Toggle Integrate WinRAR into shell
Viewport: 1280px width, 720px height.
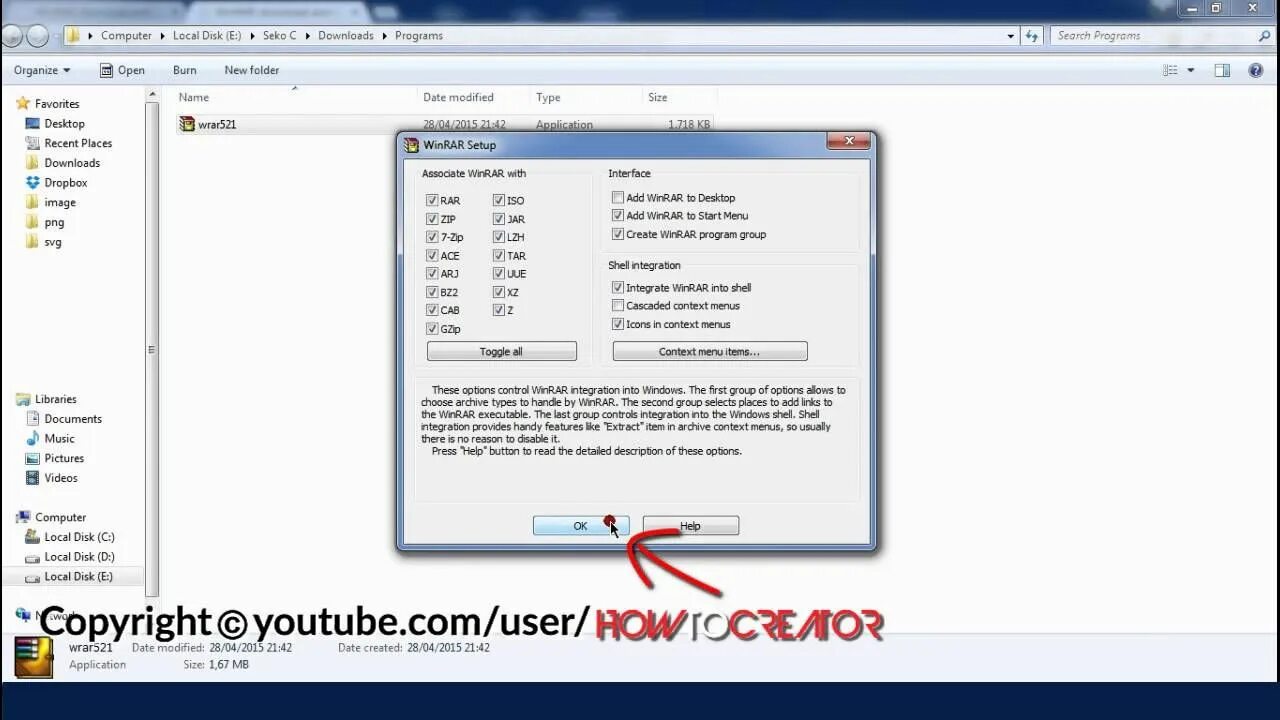(x=618, y=288)
